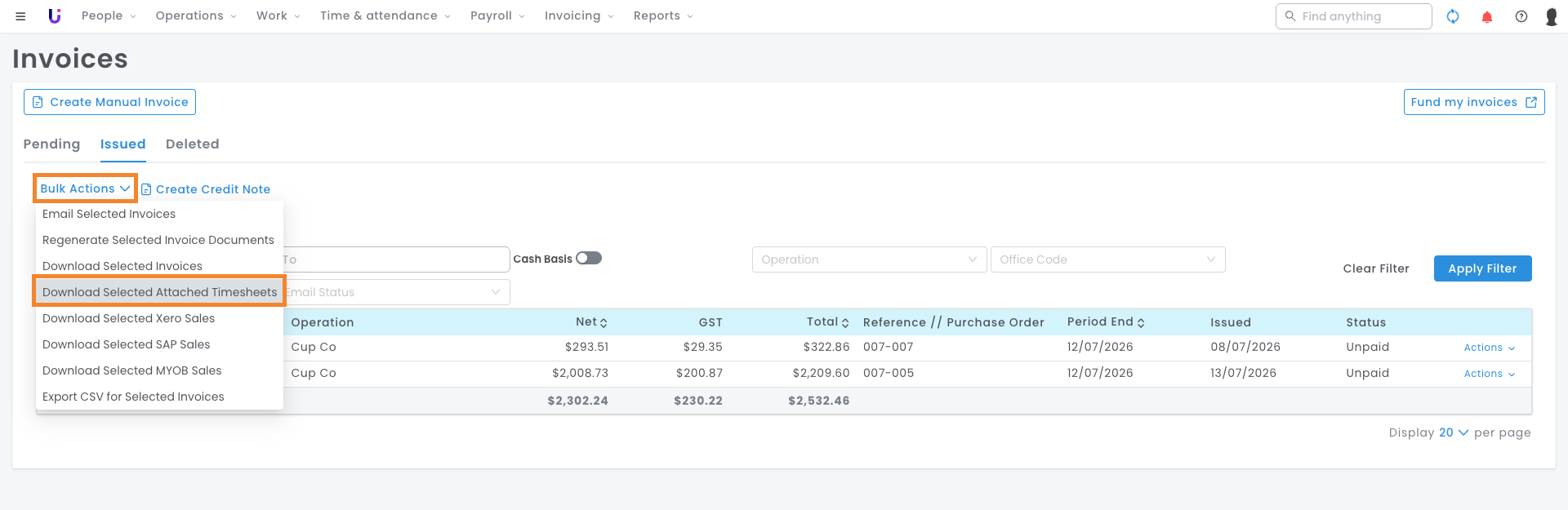Sort by Net column arrows
Viewport: 1568px width, 510px height.
pyautogui.click(x=604, y=323)
